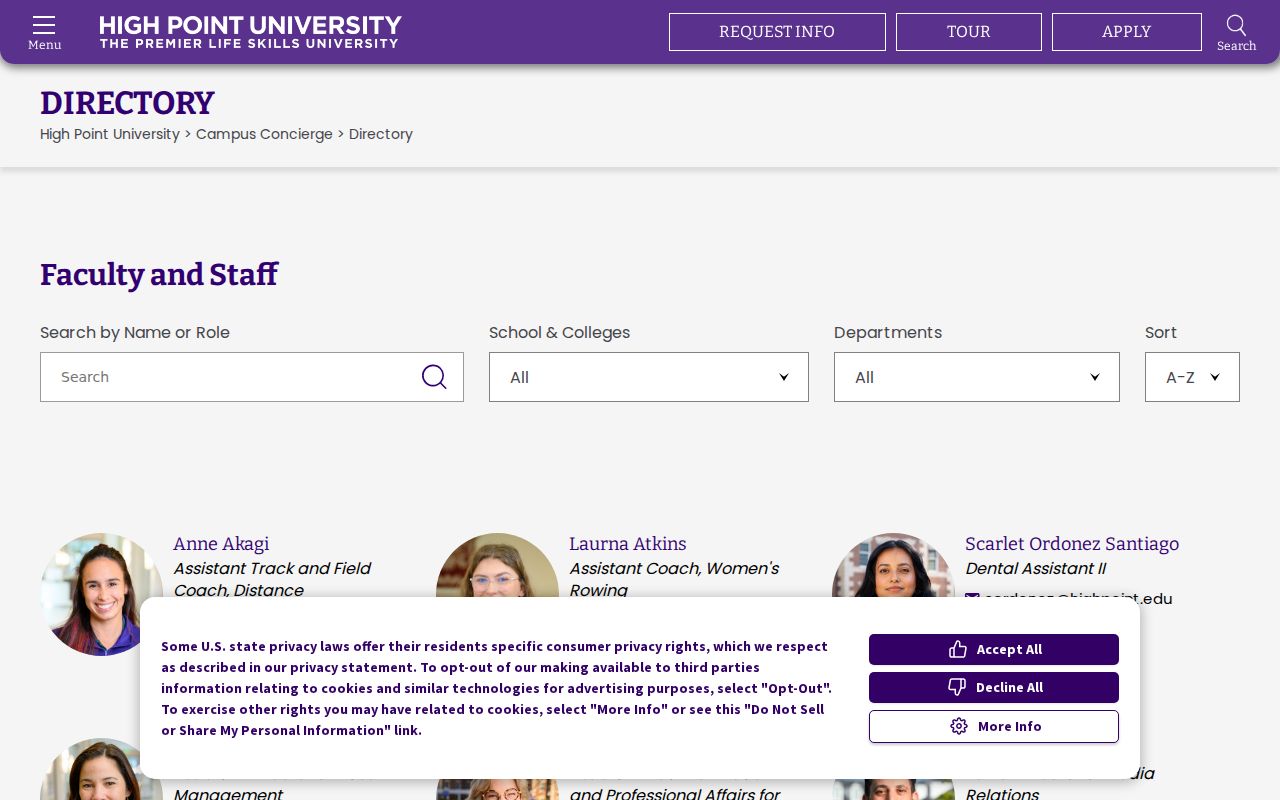Click Scarlet Ordonez Santiago's email address
1280x800 pixels.
tap(1078, 599)
